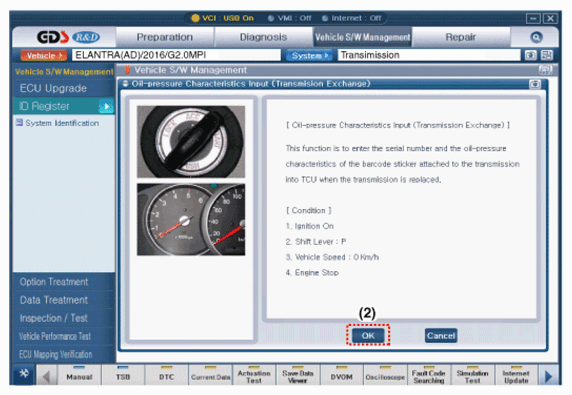Image resolution: width=572 pixels, height=395 pixels.
Task: Minimize the GDS window
Action: point(533,18)
